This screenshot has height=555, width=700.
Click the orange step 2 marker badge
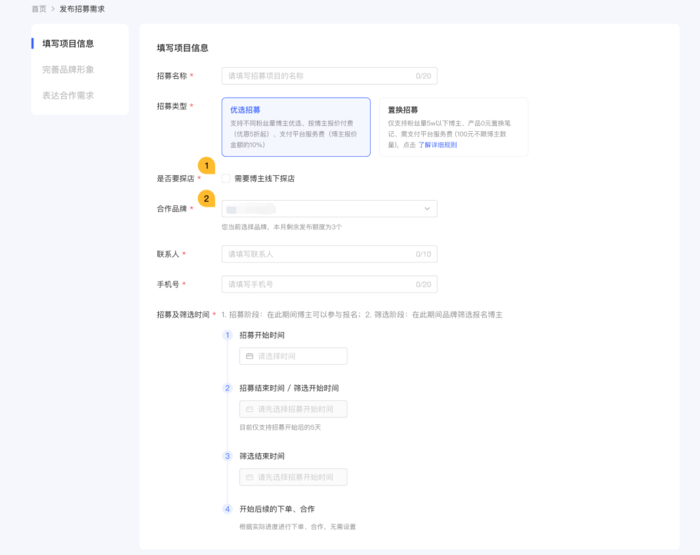point(207,198)
